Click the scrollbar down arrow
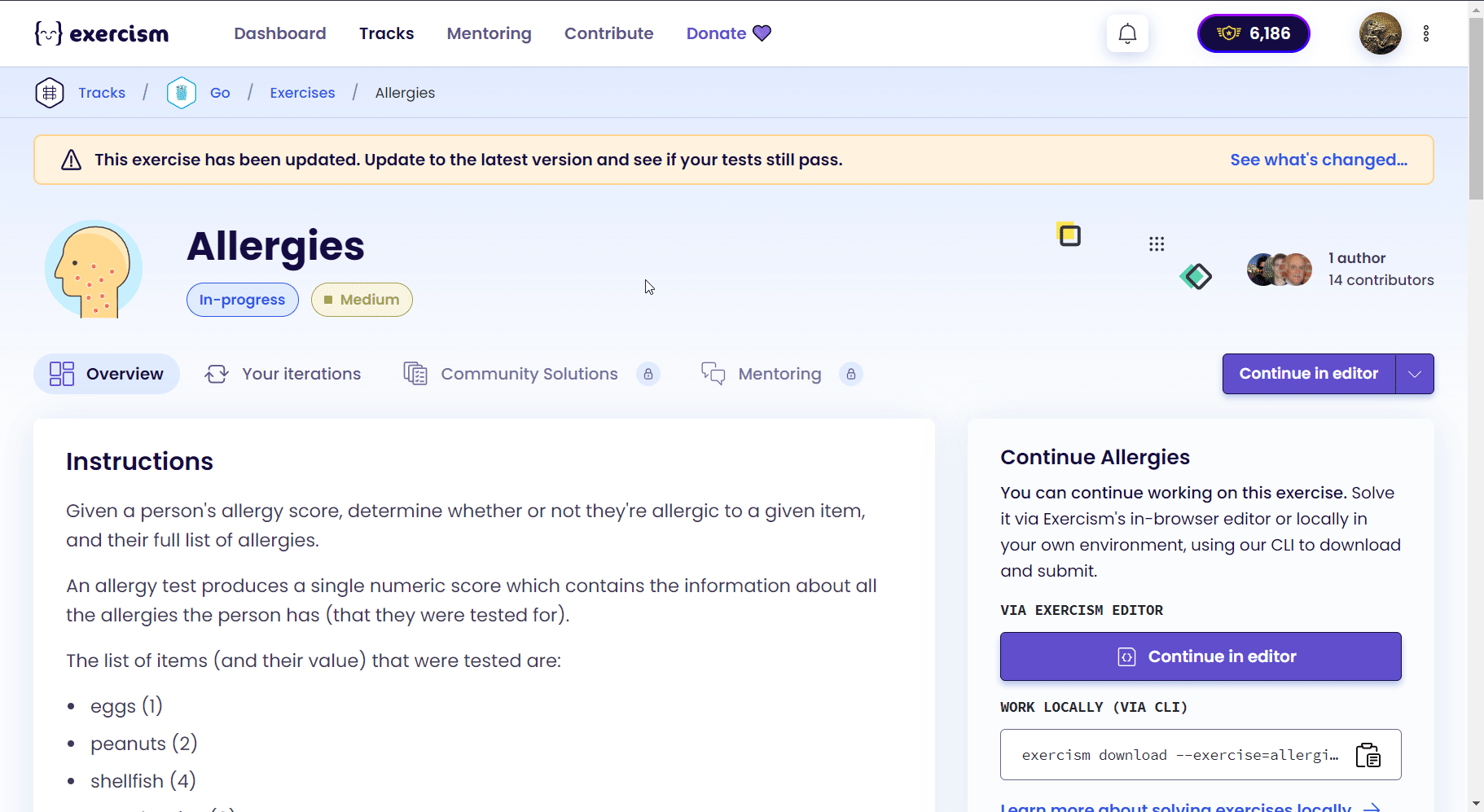 [x=1476, y=804]
